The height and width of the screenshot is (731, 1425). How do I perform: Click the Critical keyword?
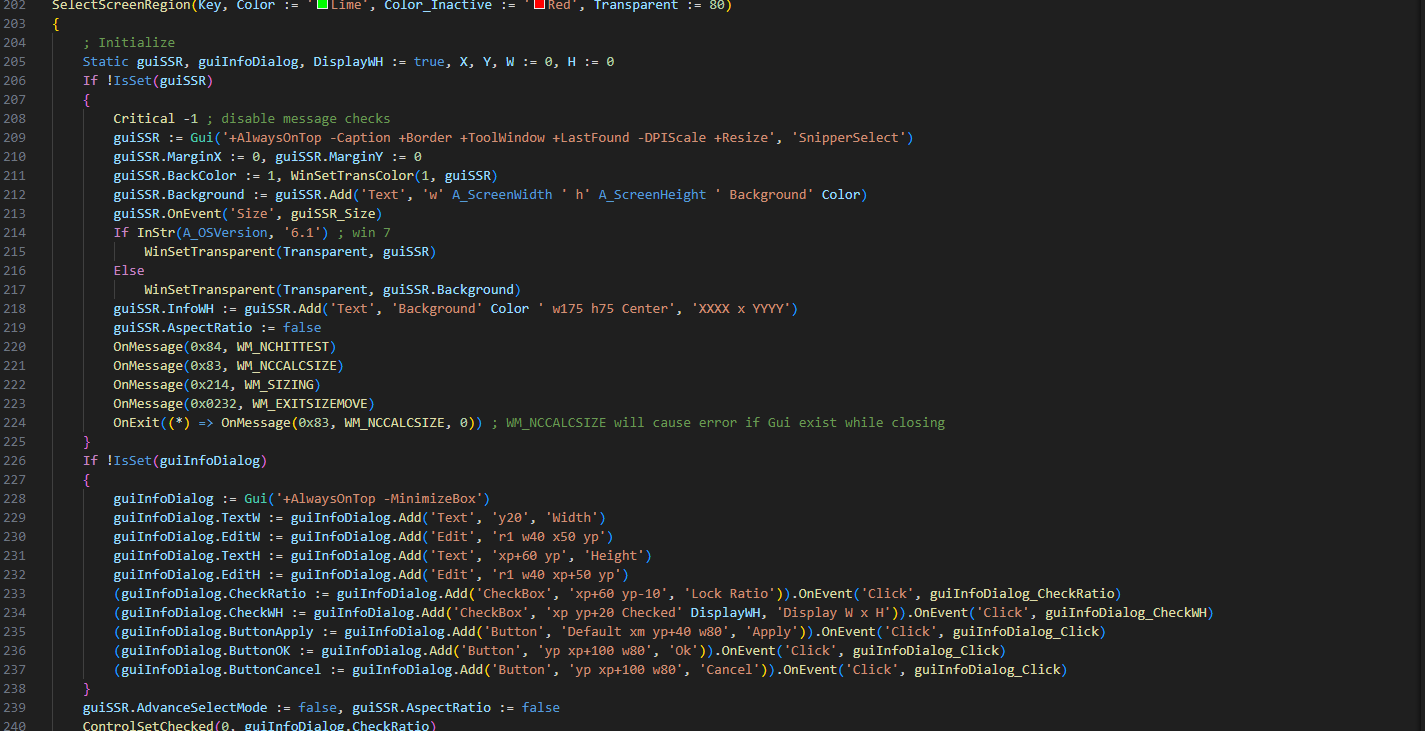[144, 119]
